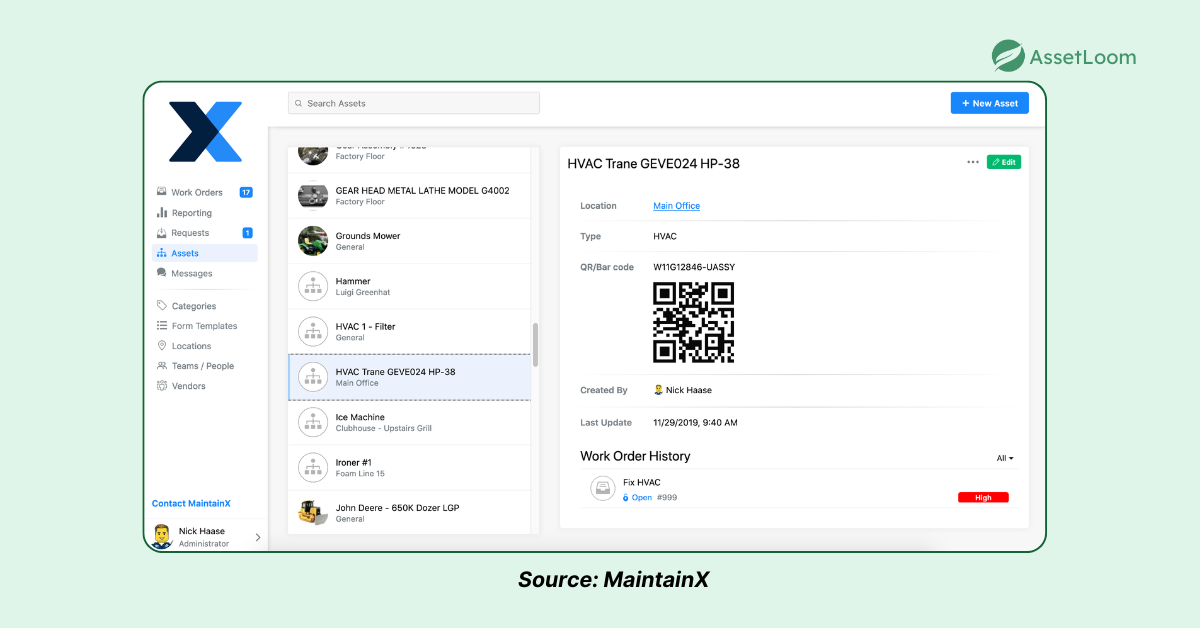Select John Deere - 650K Dozer LGP row
The height and width of the screenshot is (628, 1200).
pyautogui.click(x=409, y=513)
